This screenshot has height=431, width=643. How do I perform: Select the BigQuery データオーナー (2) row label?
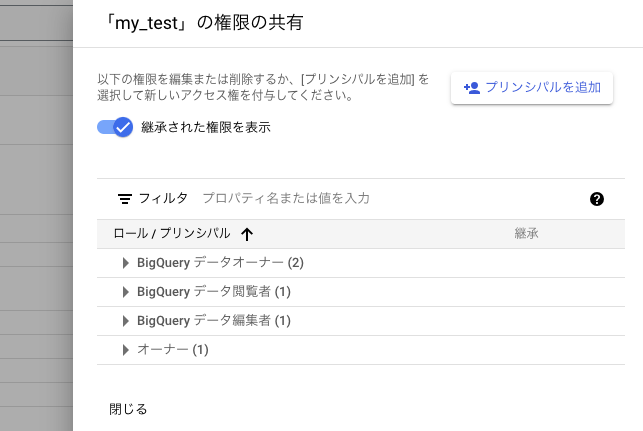[x=220, y=262]
